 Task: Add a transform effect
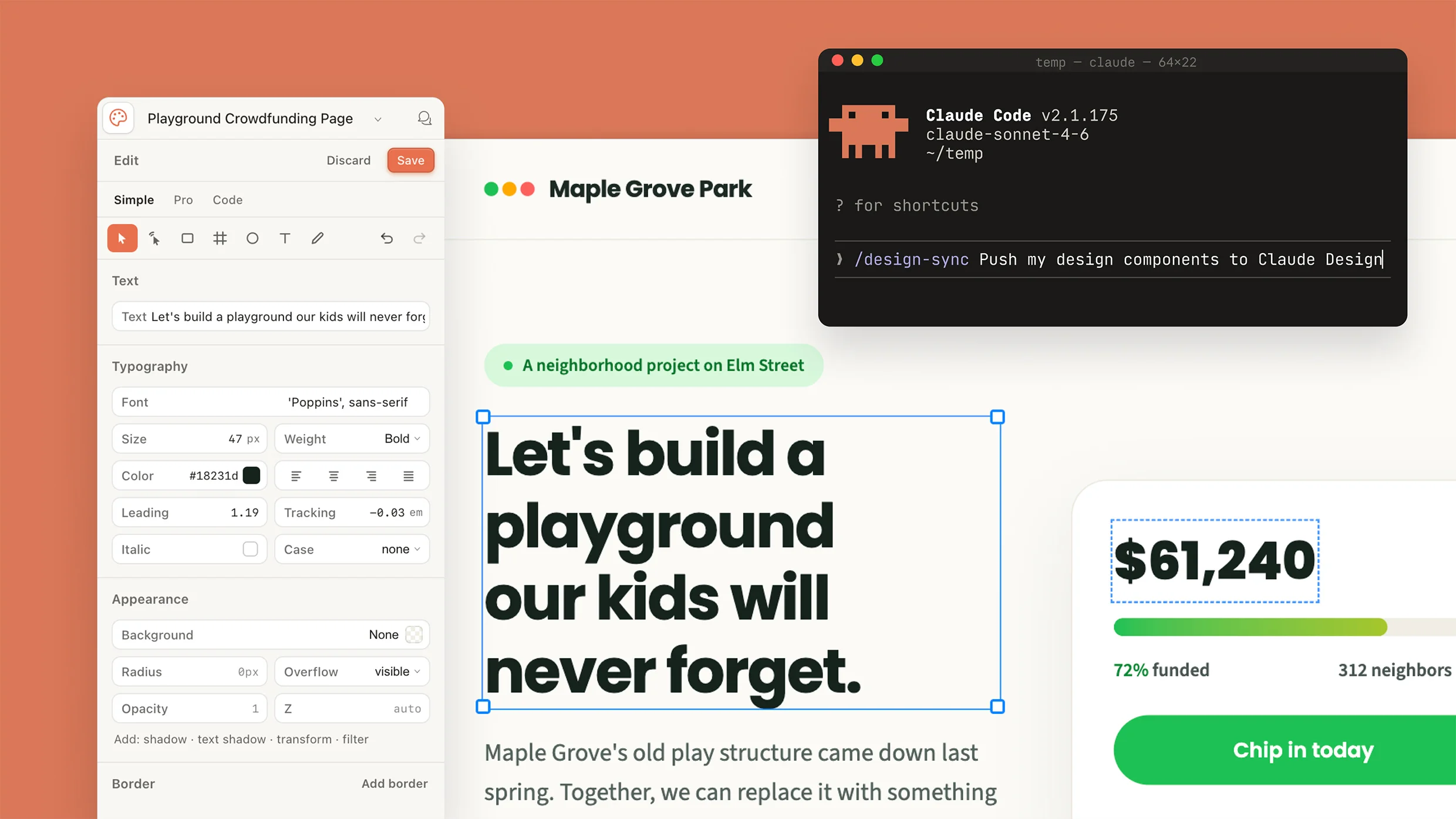(304, 739)
